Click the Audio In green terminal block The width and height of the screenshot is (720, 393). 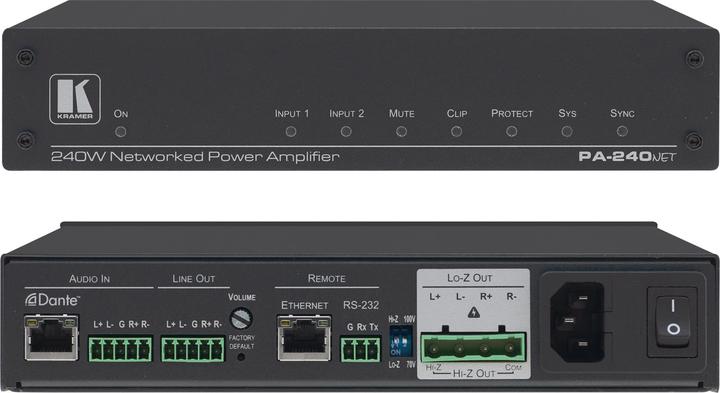tap(120, 349)
